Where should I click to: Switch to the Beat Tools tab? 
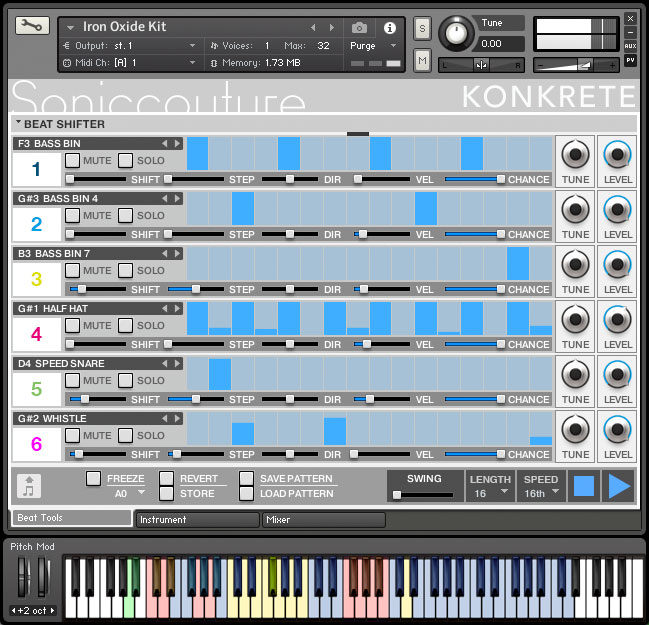click(72, 518)
